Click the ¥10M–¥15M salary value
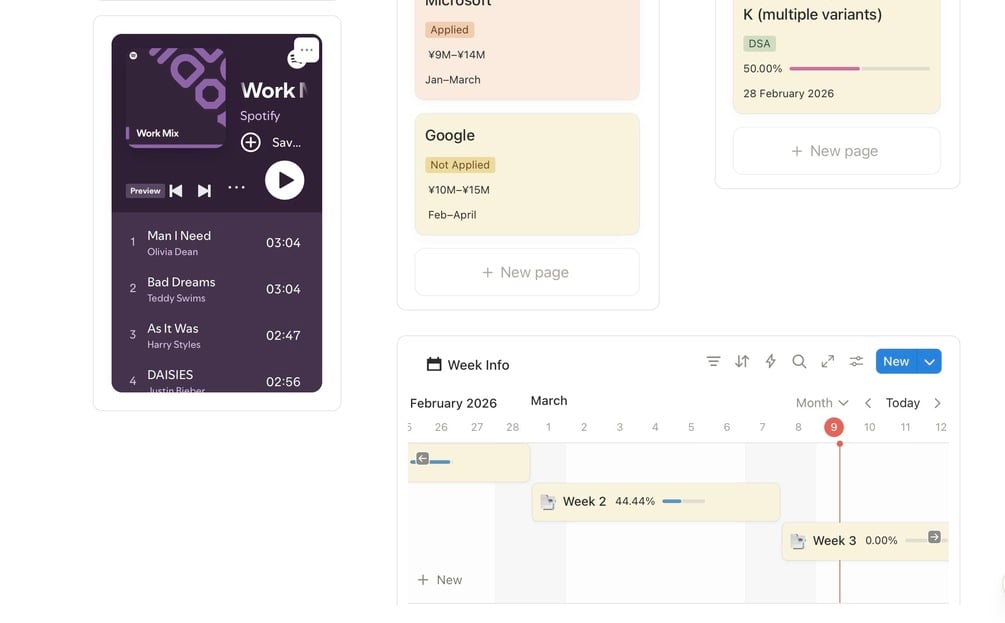The image size is (1005, 623). [459, 190]
